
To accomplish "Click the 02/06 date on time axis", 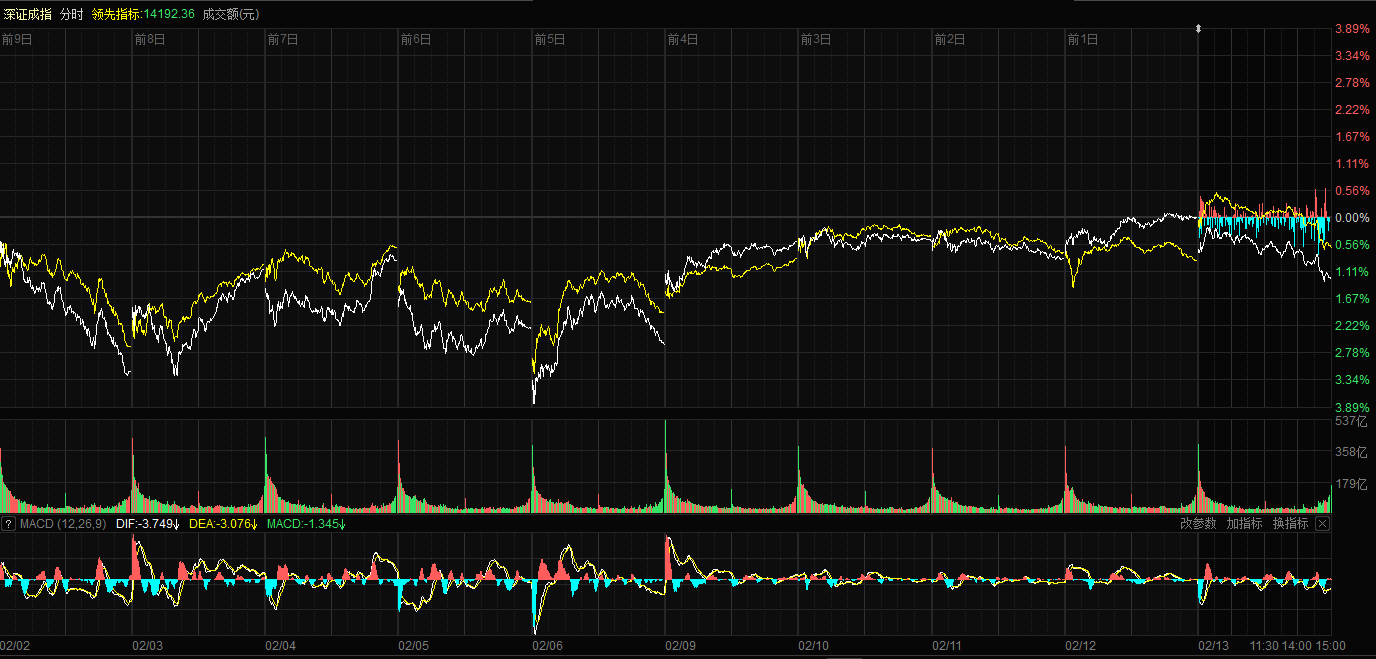I will tap(548, 645).
